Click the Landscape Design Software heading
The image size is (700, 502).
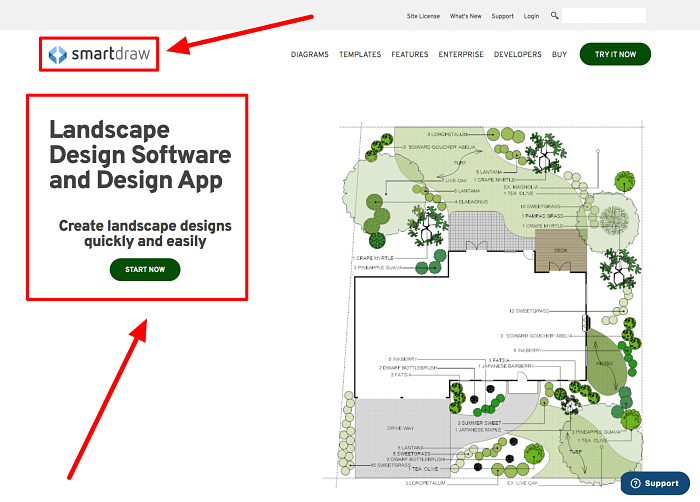(x=140, y=155)
